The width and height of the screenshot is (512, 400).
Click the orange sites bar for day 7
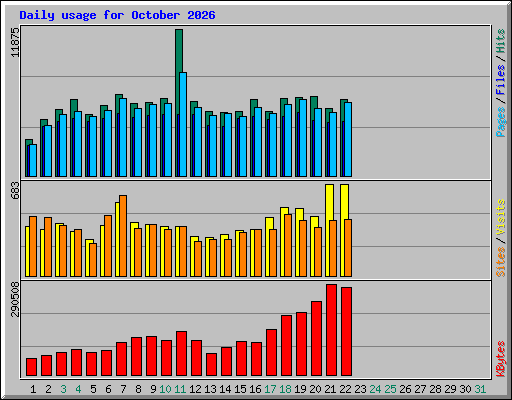click(x=123, y=236)
